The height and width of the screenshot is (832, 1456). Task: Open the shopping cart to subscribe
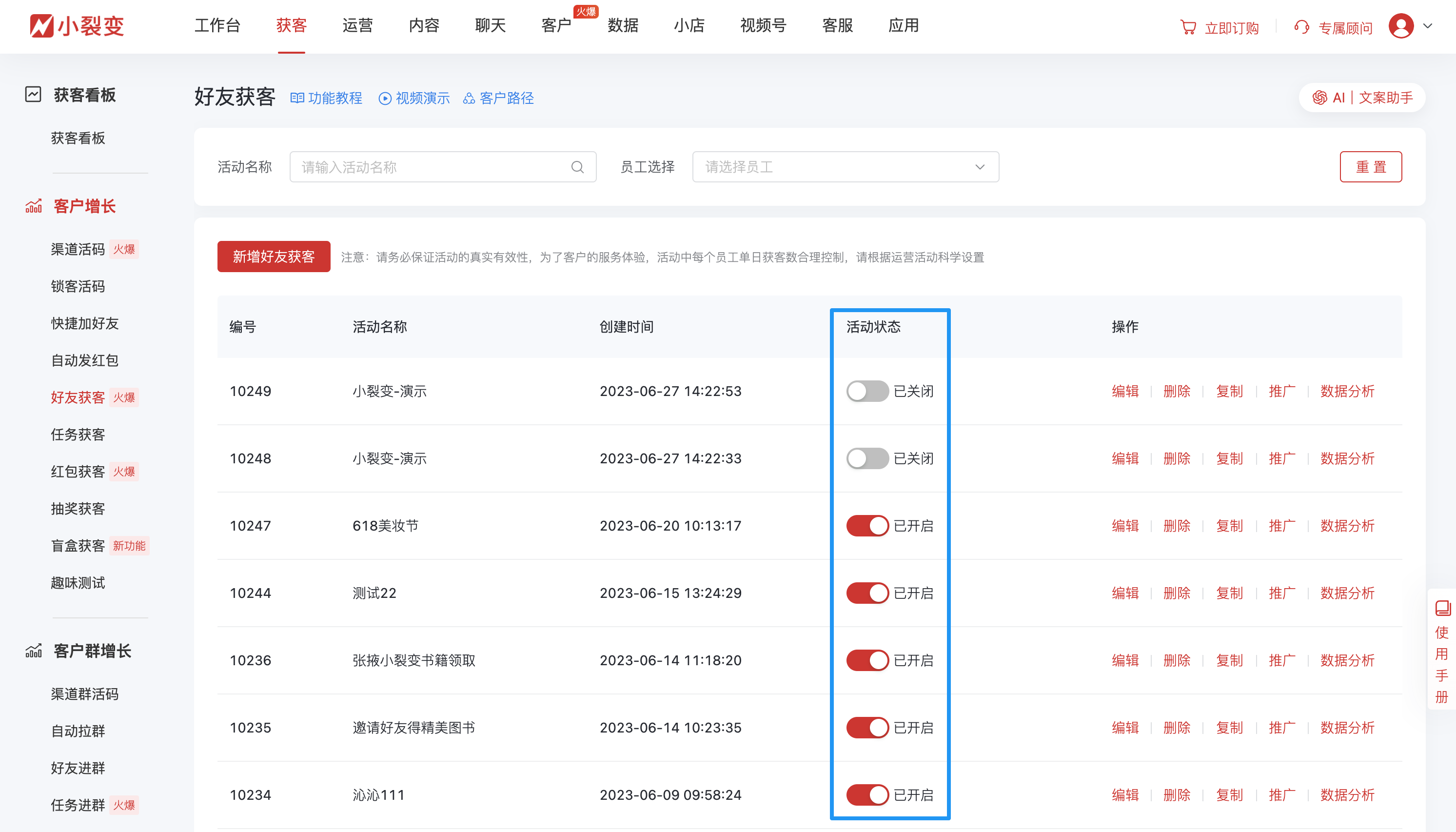coord(1189,27)
